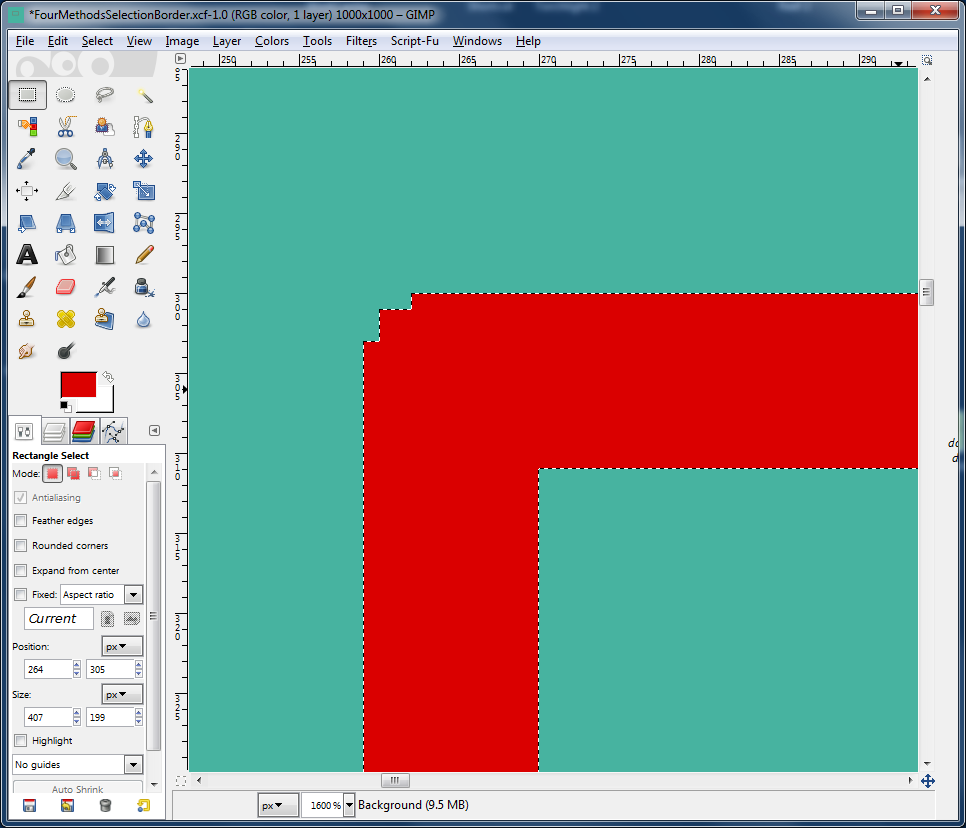Select the Paintbrush tool
966x828 pixels.
27,286
